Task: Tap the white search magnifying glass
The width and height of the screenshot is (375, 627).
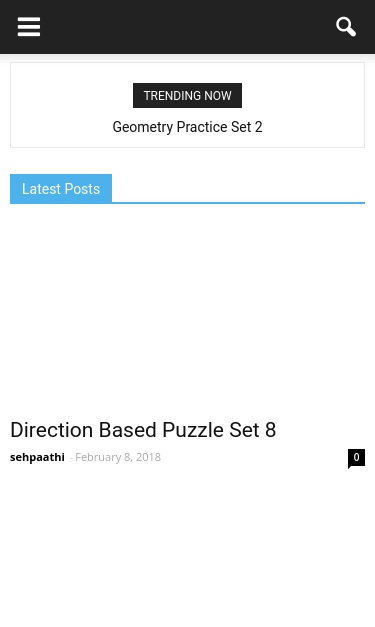Action: [x=346, y=27]
